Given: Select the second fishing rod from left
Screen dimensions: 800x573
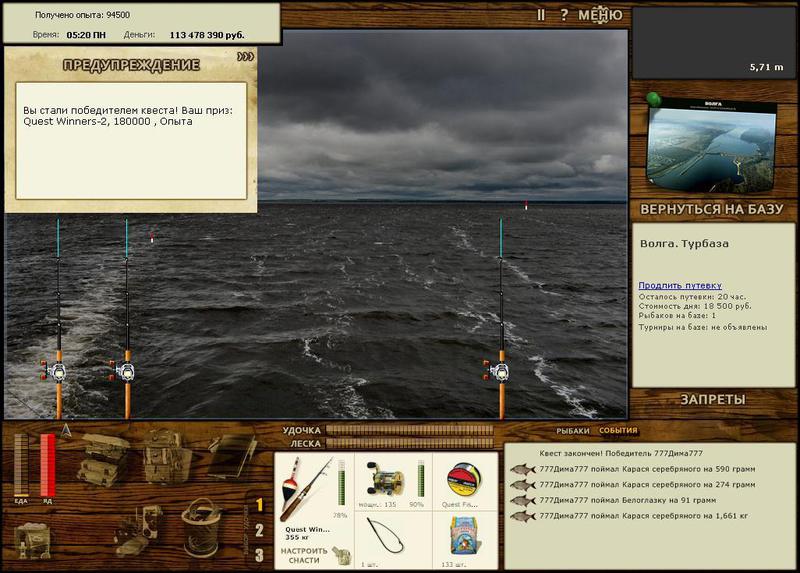Looking at the screenshot, I should click(127, 319).
